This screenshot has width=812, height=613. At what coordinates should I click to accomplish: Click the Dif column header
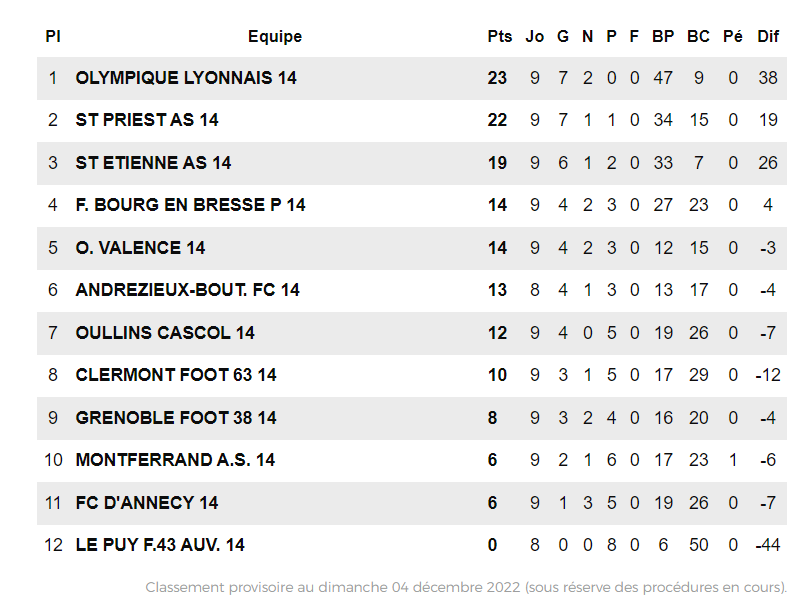pos(768,37)
